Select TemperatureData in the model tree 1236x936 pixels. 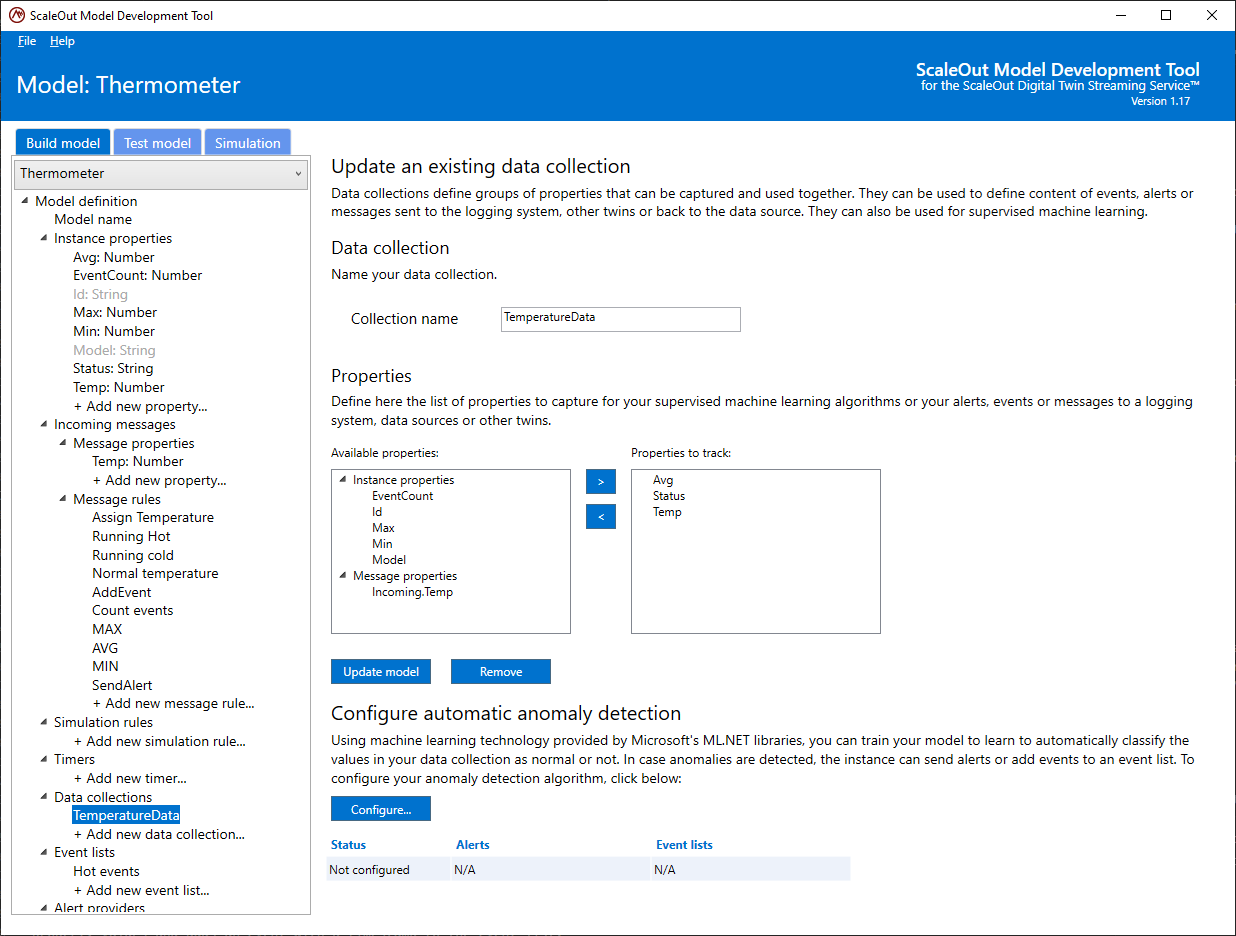click(126, 815)
